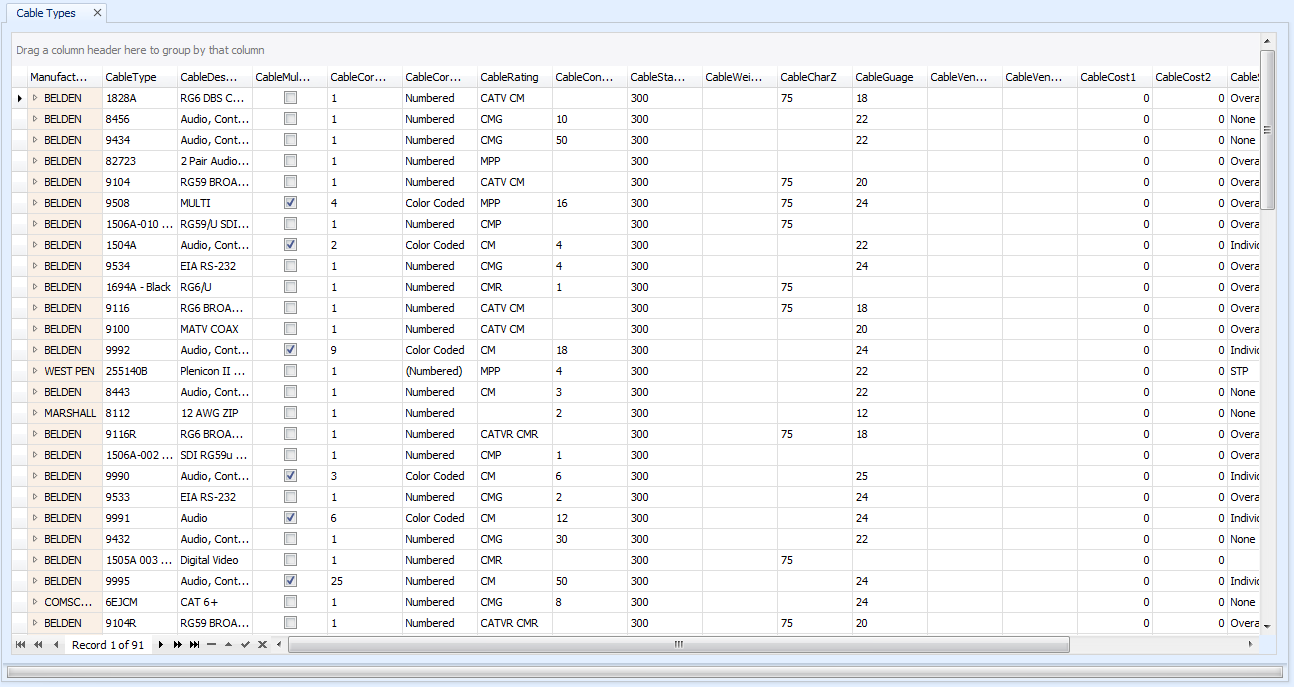
Task: Select the '2 Pair Audio...' description cell
Action: tap(215, 161)
